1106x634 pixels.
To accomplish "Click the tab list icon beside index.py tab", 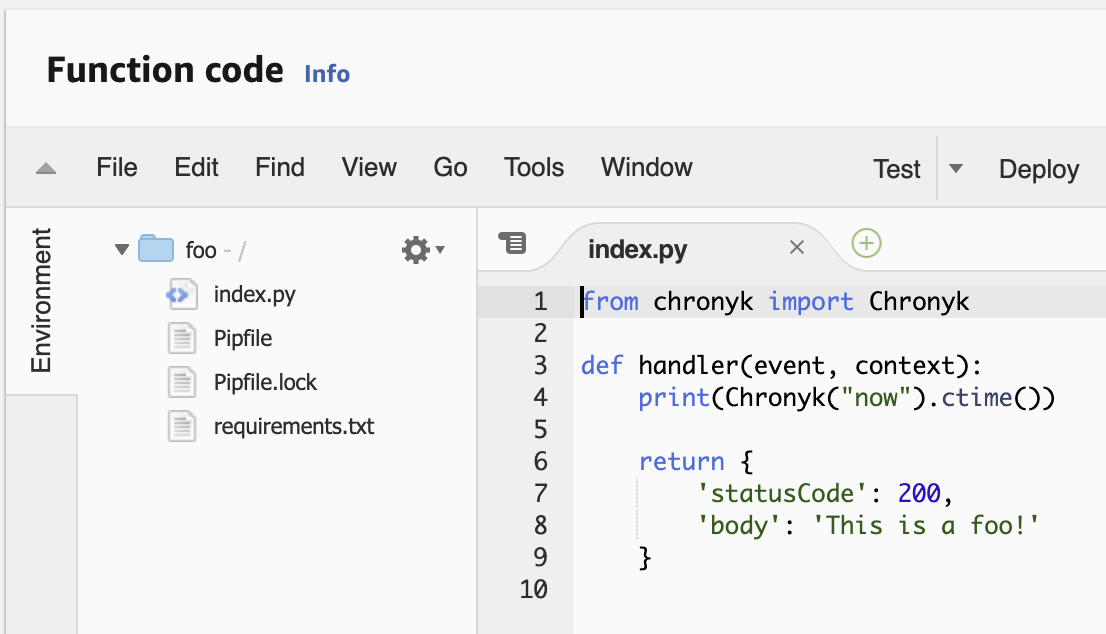I will coord(512,243).
